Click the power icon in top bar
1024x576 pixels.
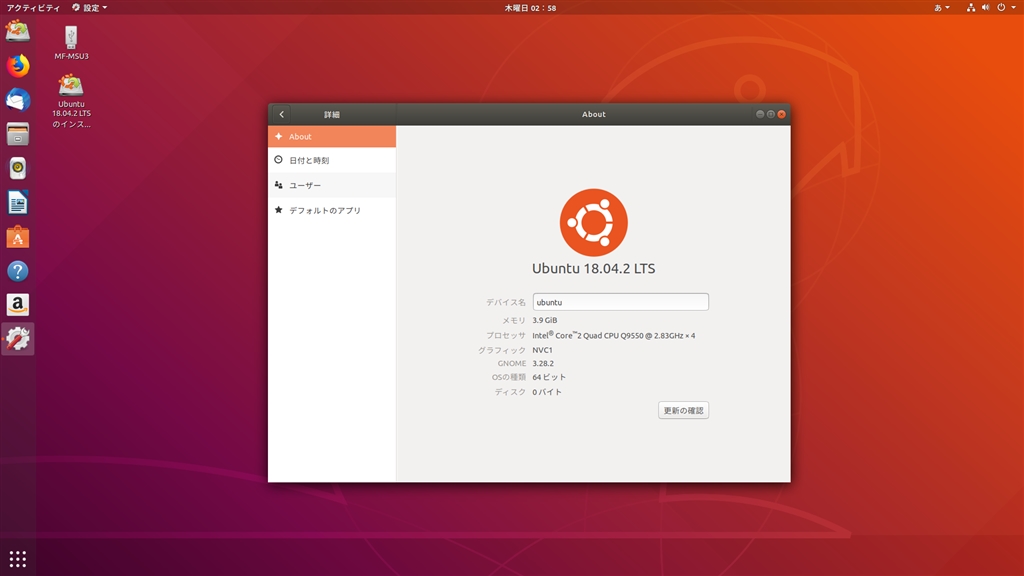[x=1000, y=8]
